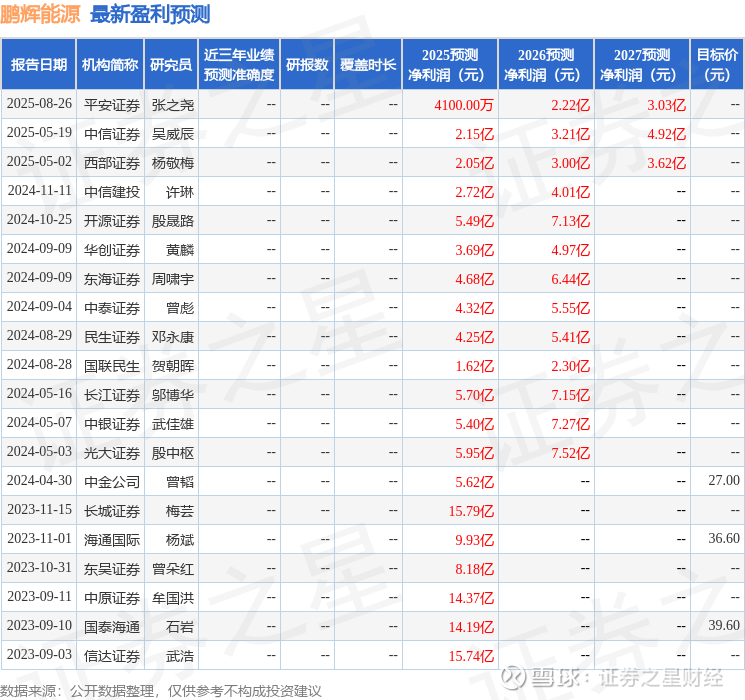Select the 光大证券 cell
This screenshot has width=745, height=700.
point(112,453)
